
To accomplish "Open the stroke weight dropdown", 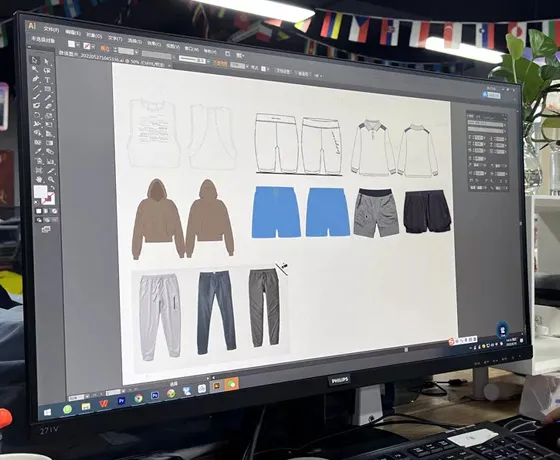I will pos(136,52).
